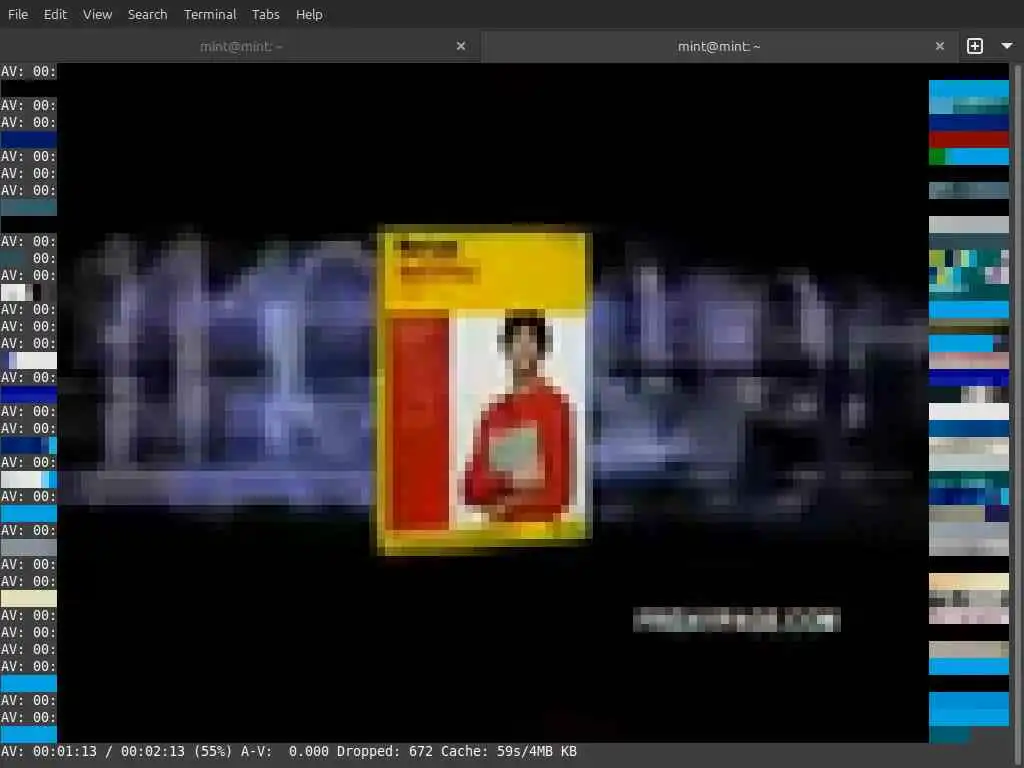Open the Search menu
The image size is (1024, 768).
(148, 14)
